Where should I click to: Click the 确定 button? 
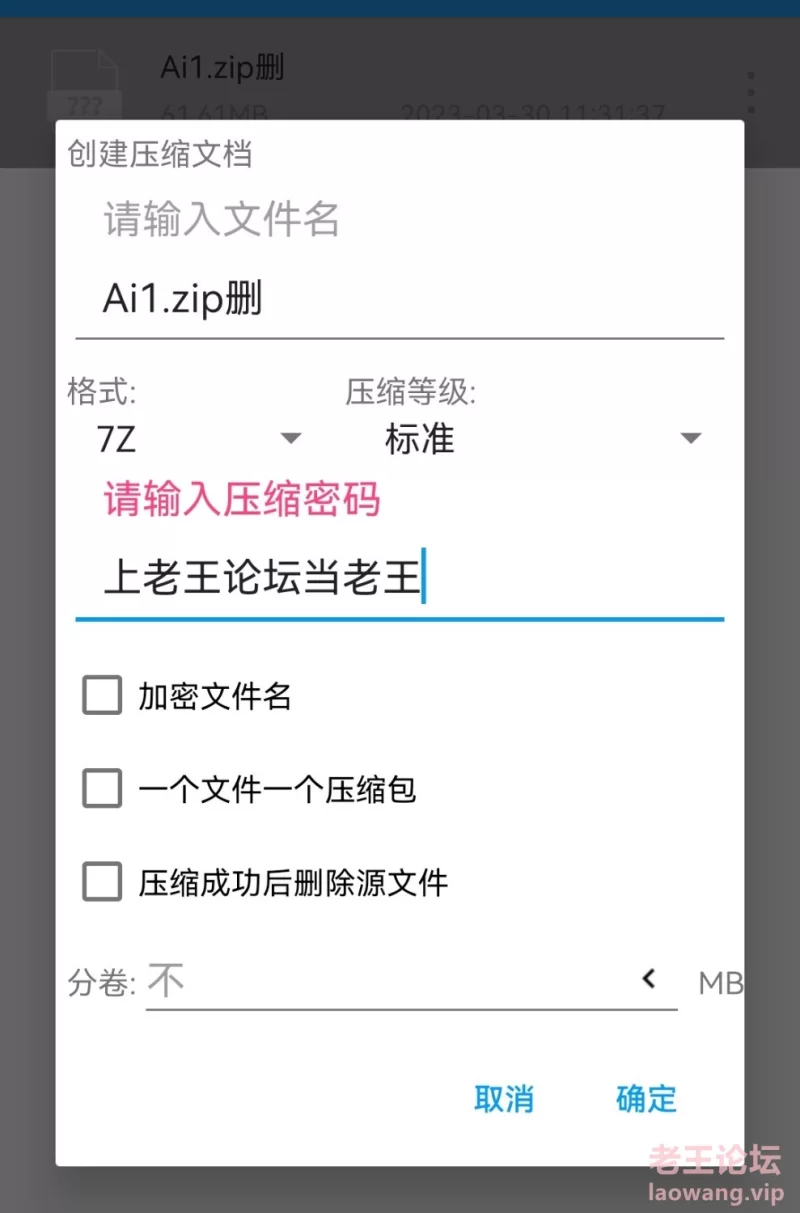[x=646, y=1099]
